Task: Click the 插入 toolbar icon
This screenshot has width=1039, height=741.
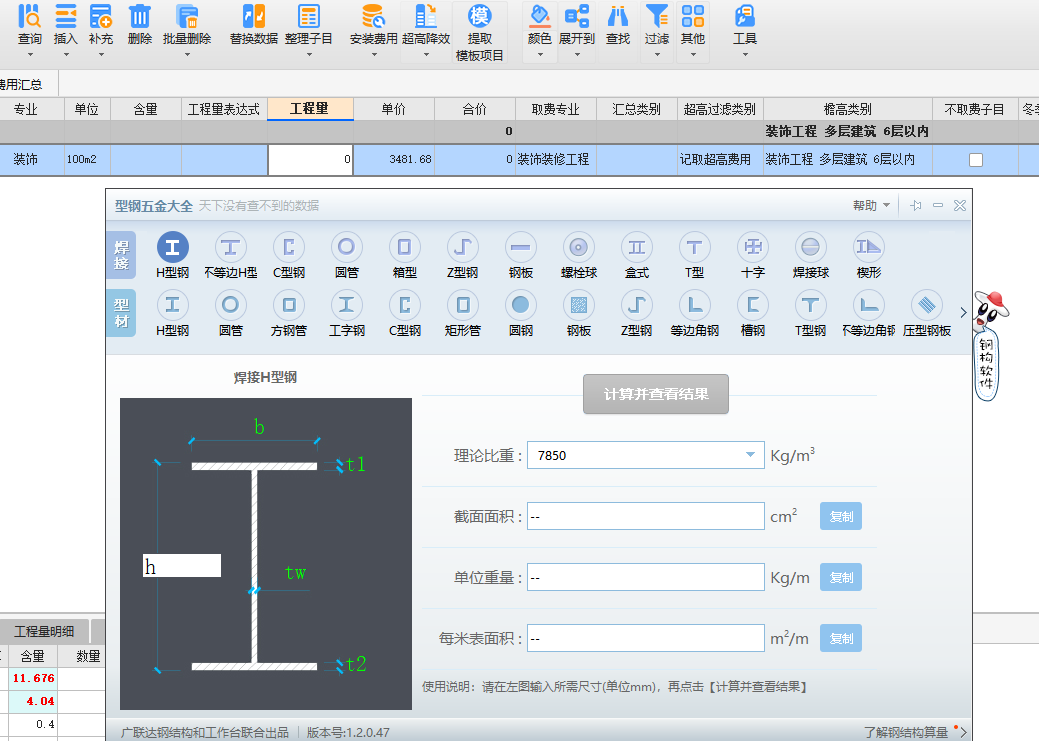Action: (x=66, y=16)
